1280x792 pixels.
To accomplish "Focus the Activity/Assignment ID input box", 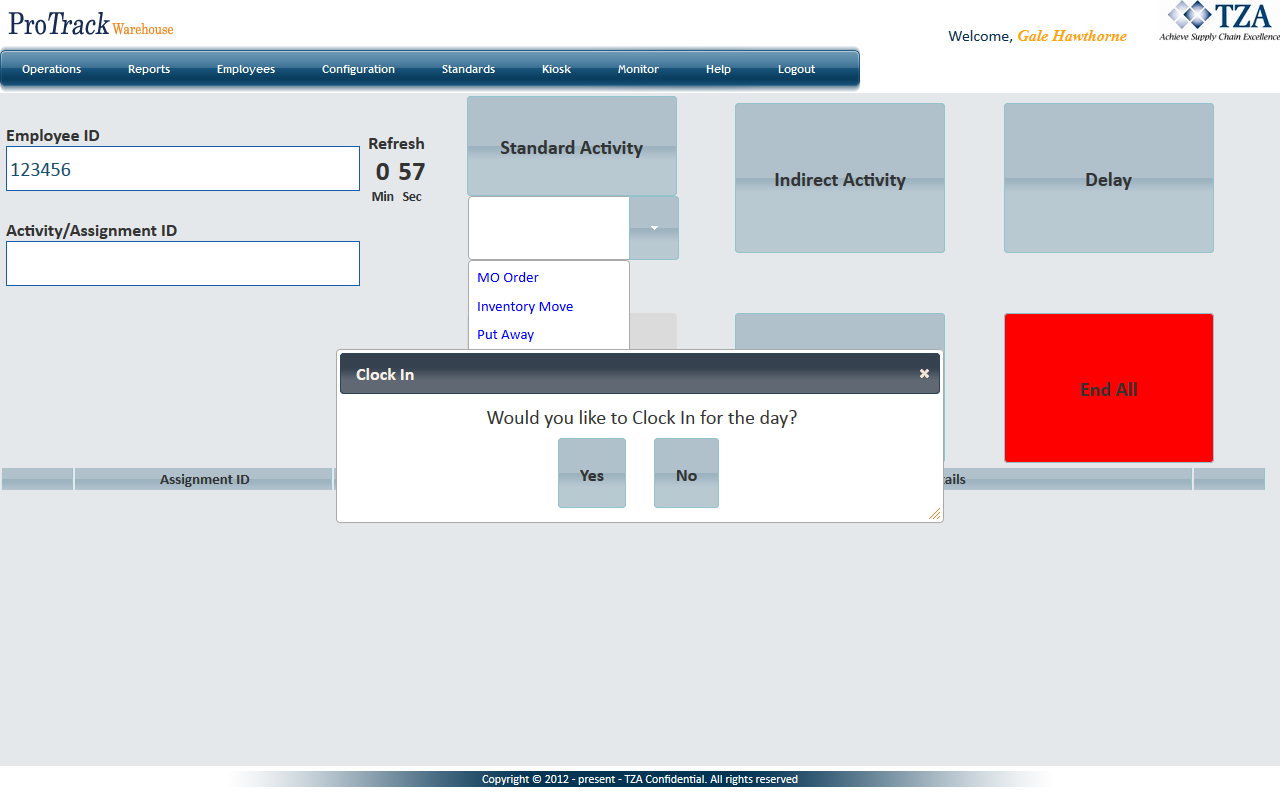I will pyautogui.click(x=183, y=263).
